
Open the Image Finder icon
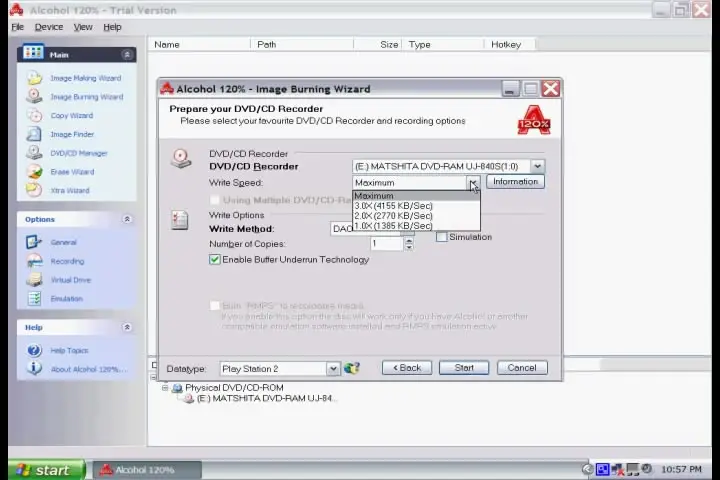coord(34,134)
